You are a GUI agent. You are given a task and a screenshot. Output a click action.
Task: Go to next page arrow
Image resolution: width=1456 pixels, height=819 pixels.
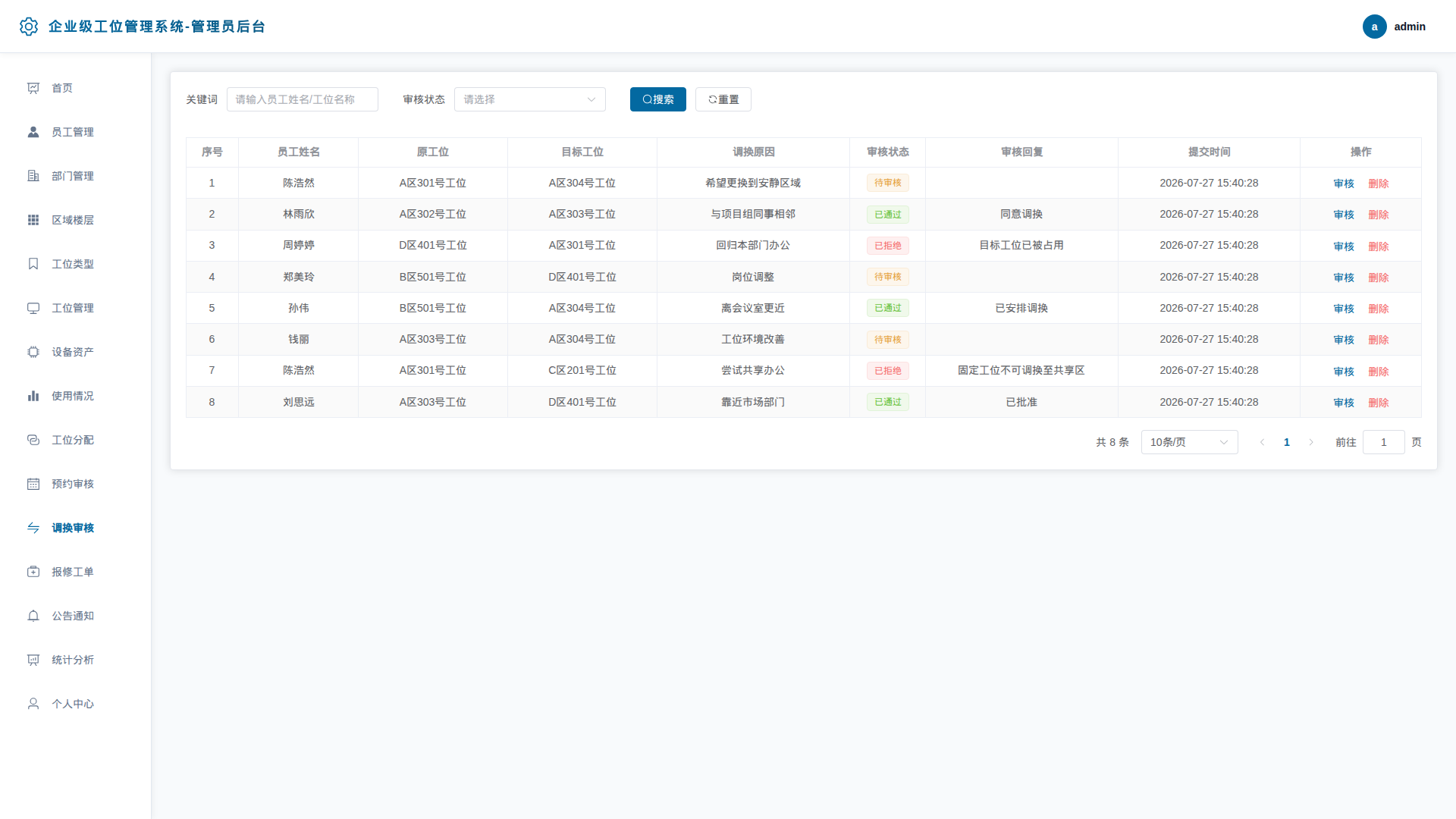coord(1311,442)
